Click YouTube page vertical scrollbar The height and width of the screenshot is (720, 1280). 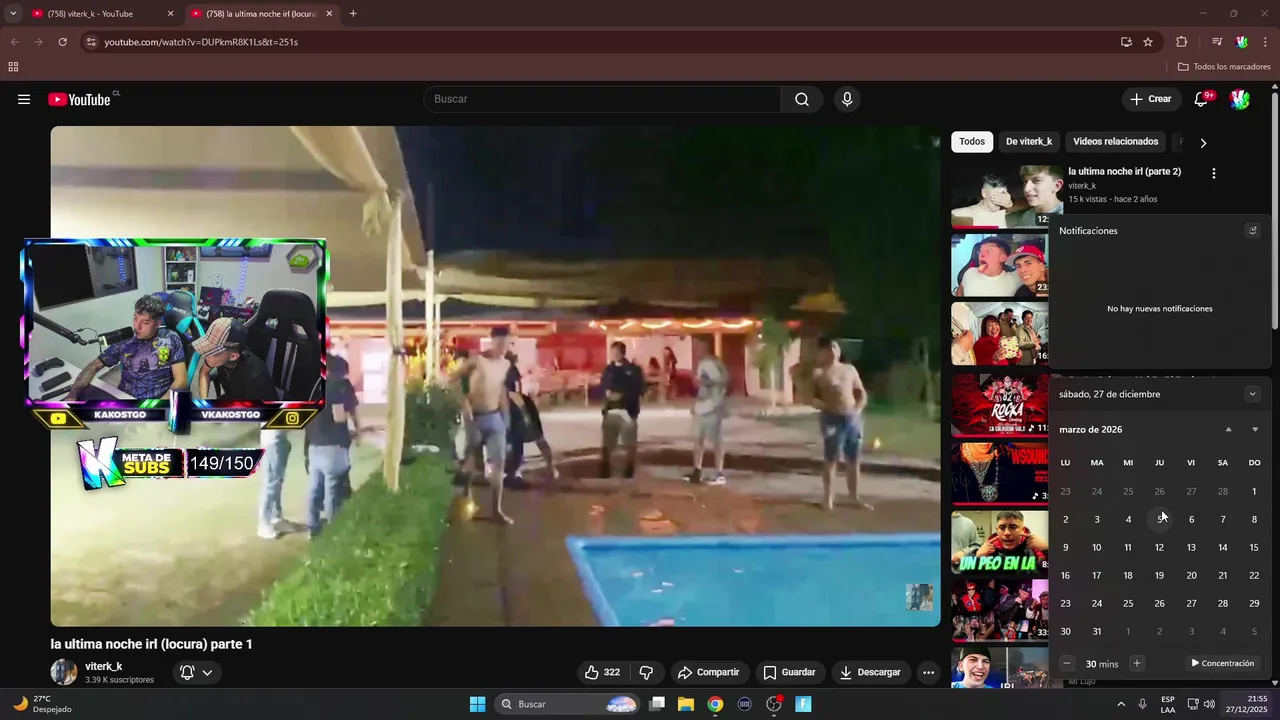[1274, 210]
